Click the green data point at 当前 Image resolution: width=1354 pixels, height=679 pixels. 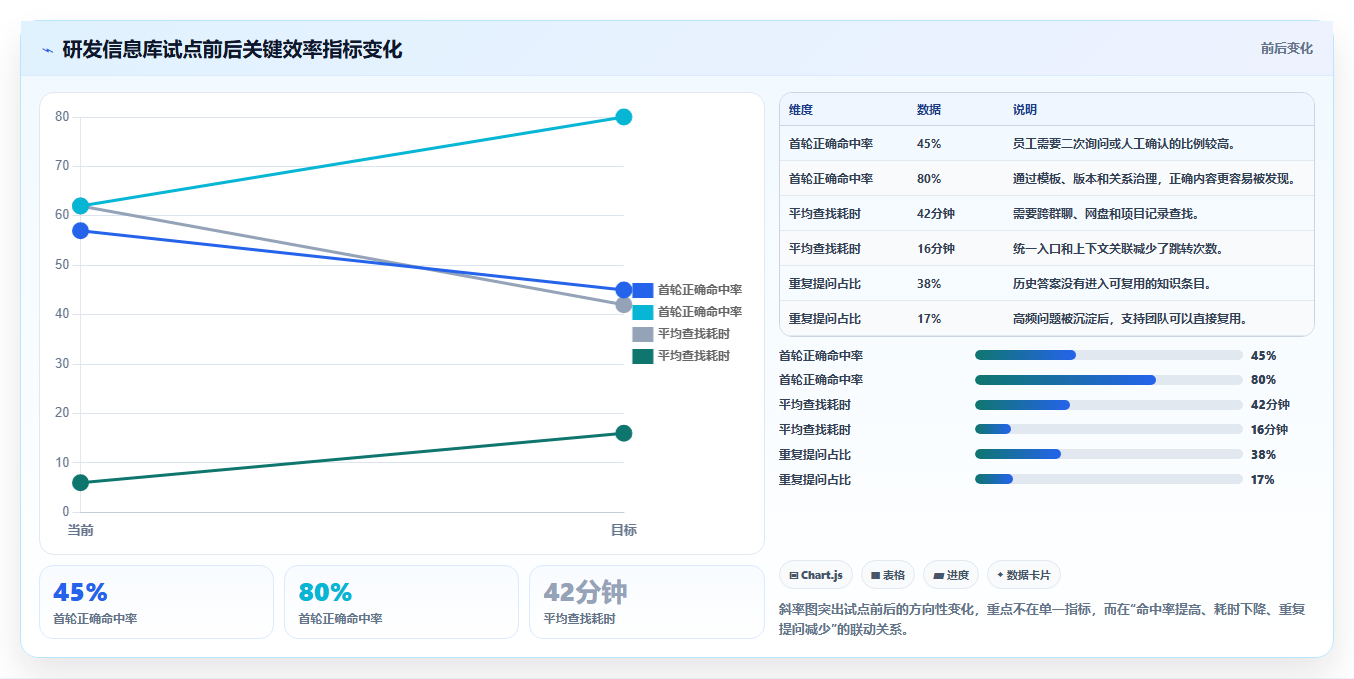(x=81, y=483)
